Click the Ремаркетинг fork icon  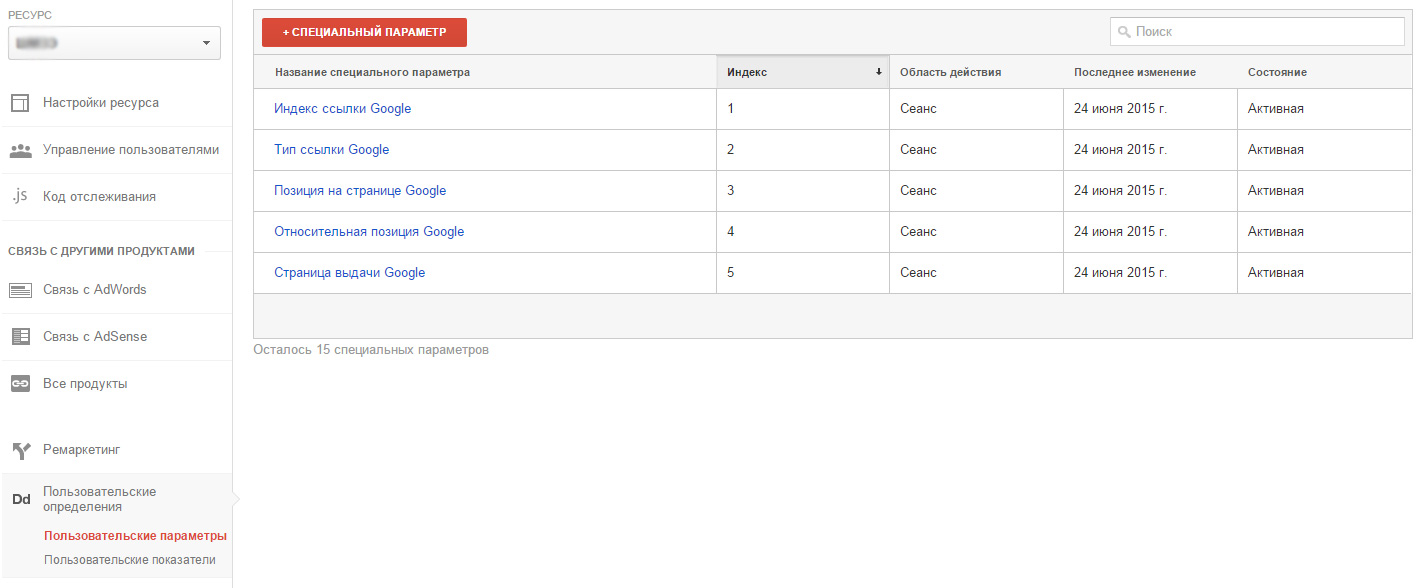click(20, 451)
